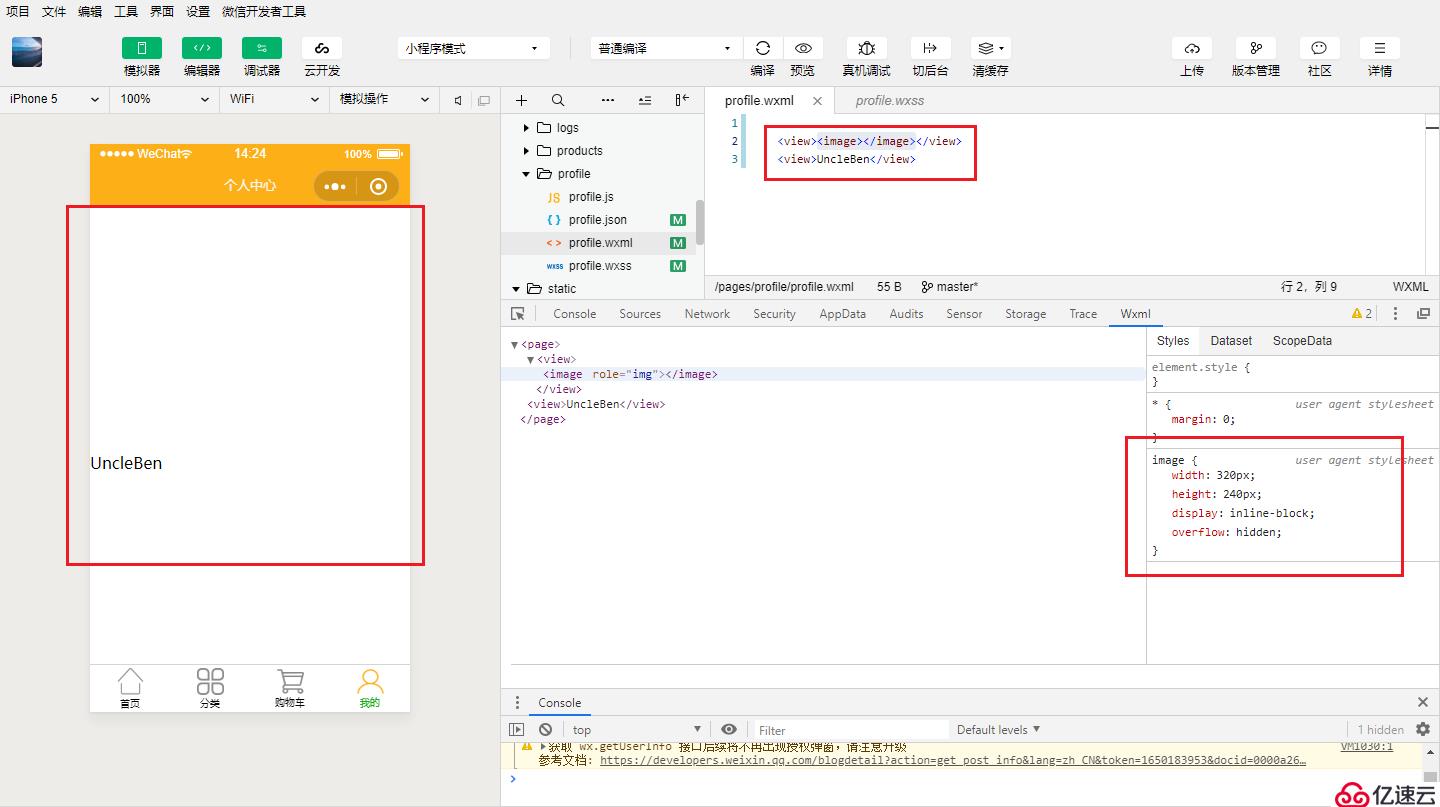Toggle simulator mute speaker icon
Image resolution: width=1440 pixels, height=807 pixels.
point(458,100)
